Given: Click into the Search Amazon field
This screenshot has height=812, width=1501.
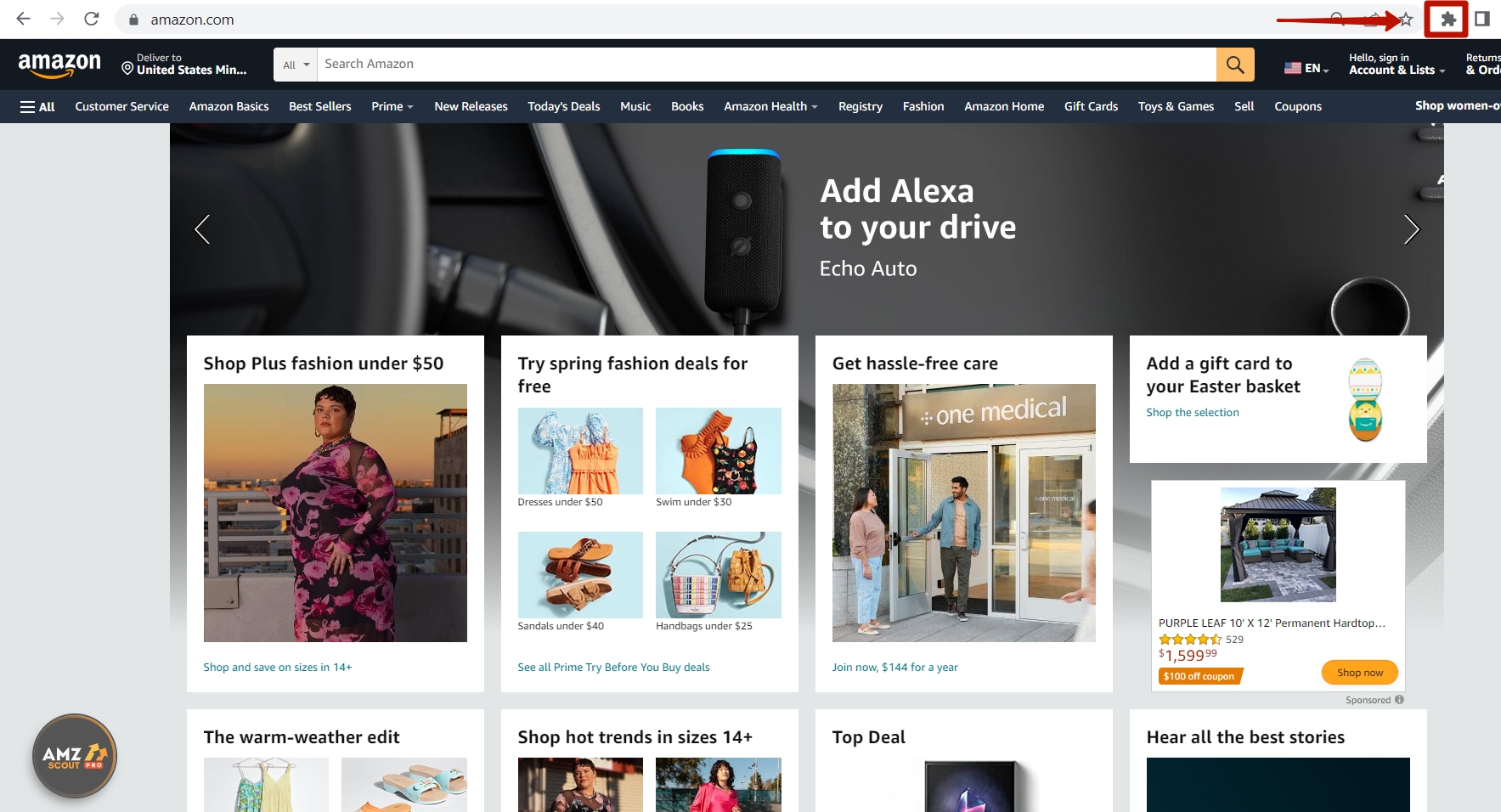Looking at the screenshot, I should (x=766, y=65).
